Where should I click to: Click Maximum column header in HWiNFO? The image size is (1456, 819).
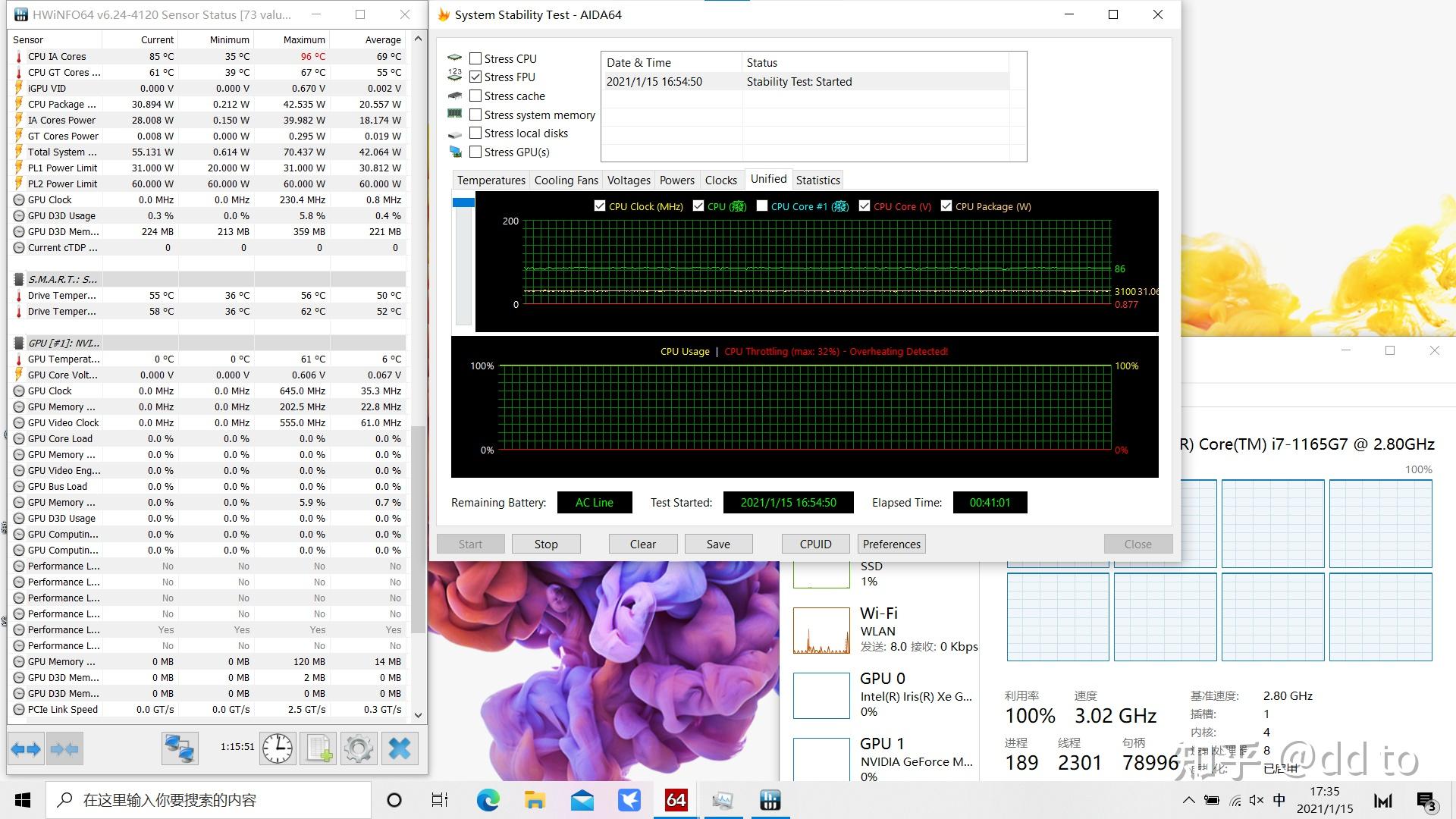click(293, 39)
